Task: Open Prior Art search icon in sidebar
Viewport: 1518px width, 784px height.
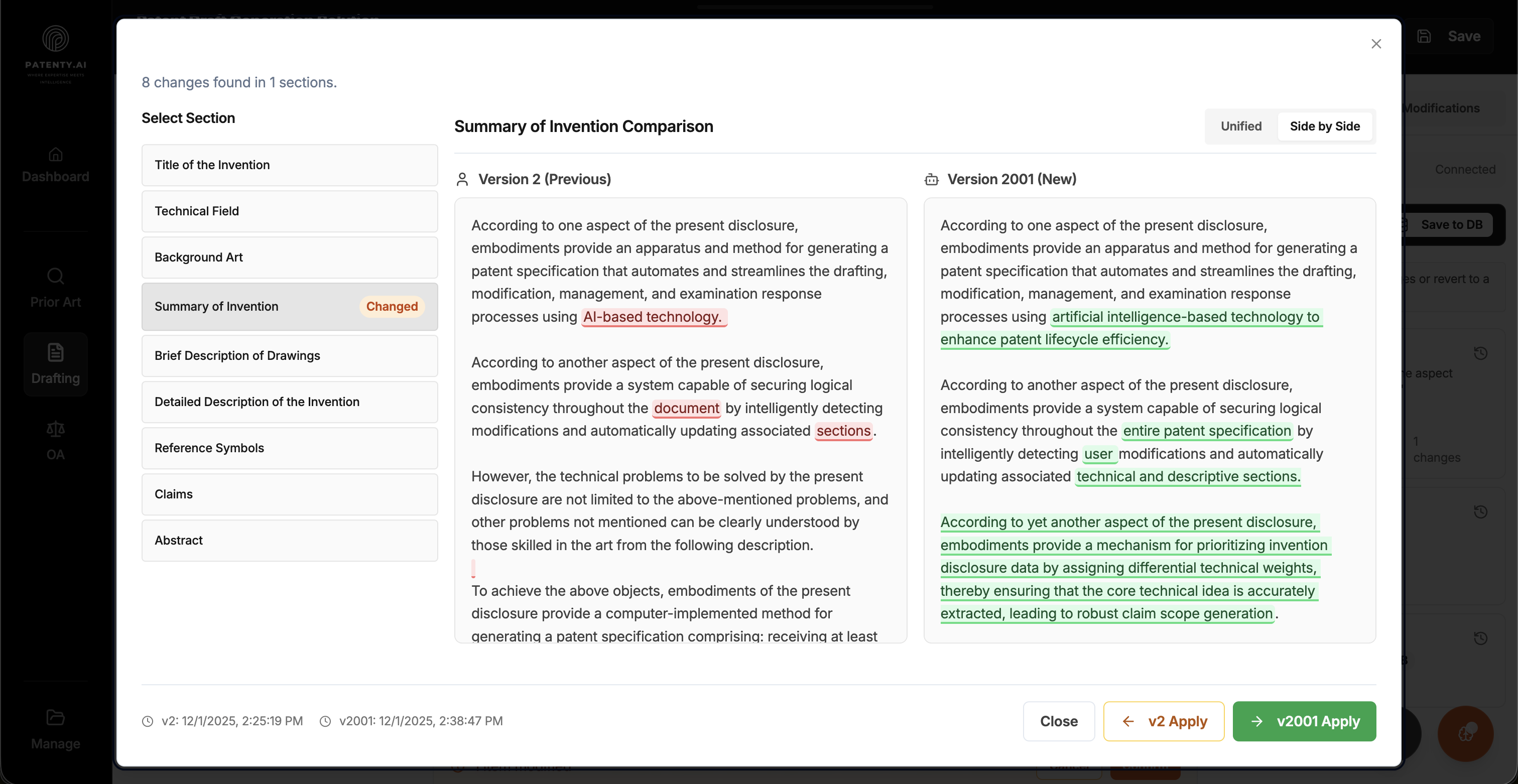Action: 55,276
